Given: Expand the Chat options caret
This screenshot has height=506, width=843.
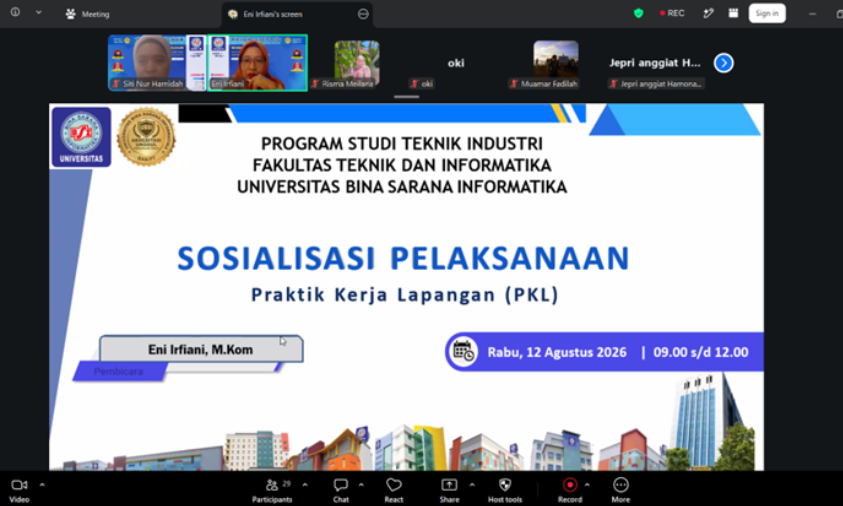Looking at the screenshot, I should click(361, 484).
